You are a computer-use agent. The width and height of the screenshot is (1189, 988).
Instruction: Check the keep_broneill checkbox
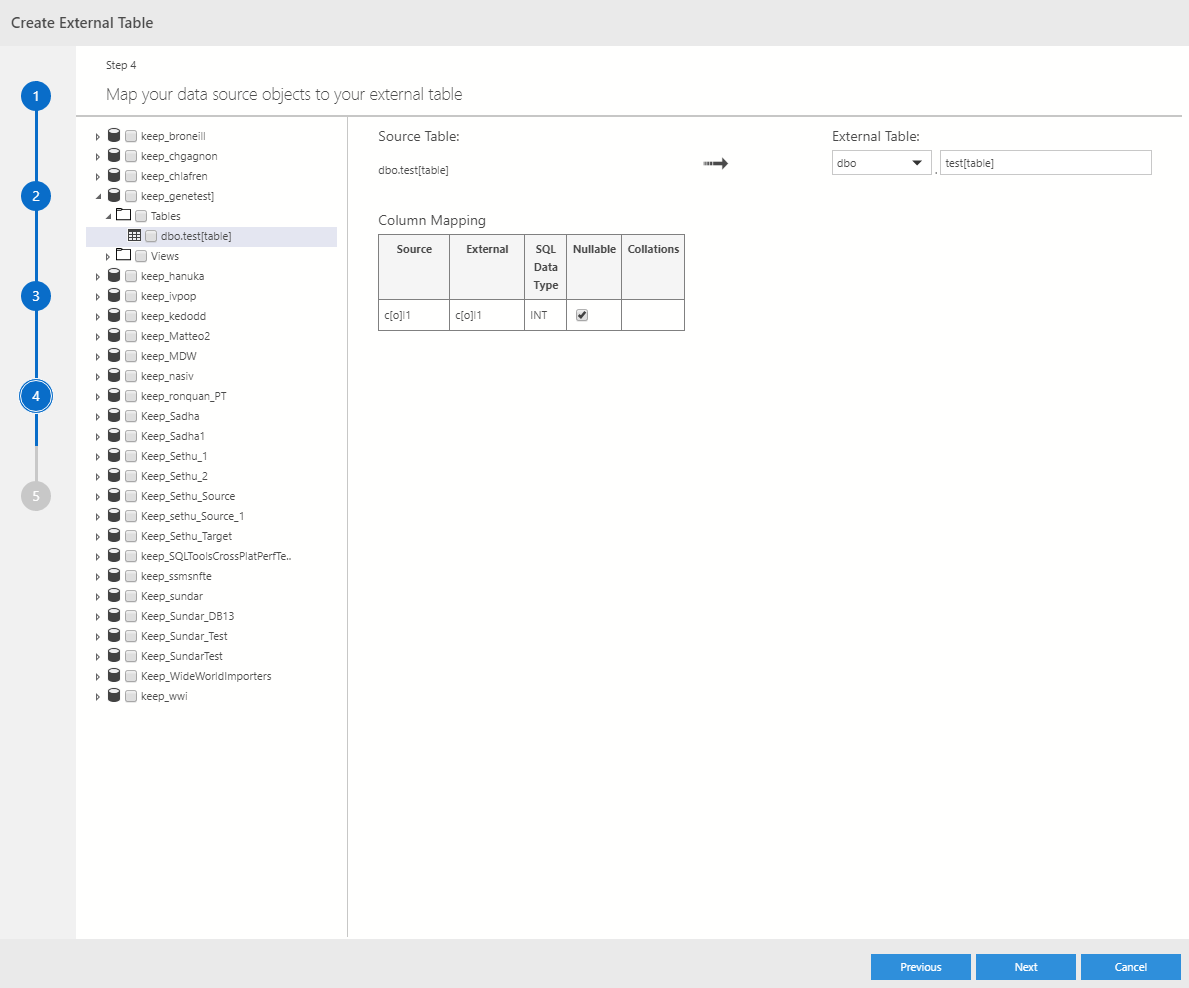(130, 136)
